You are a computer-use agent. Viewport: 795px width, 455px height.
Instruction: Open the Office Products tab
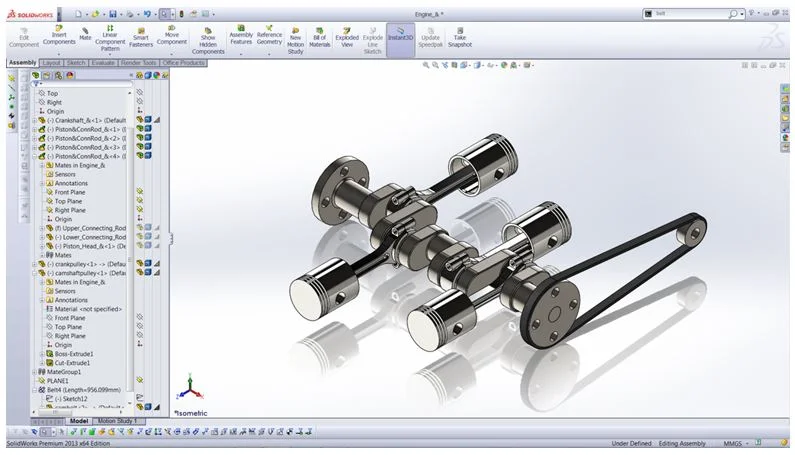click(184, 63)
